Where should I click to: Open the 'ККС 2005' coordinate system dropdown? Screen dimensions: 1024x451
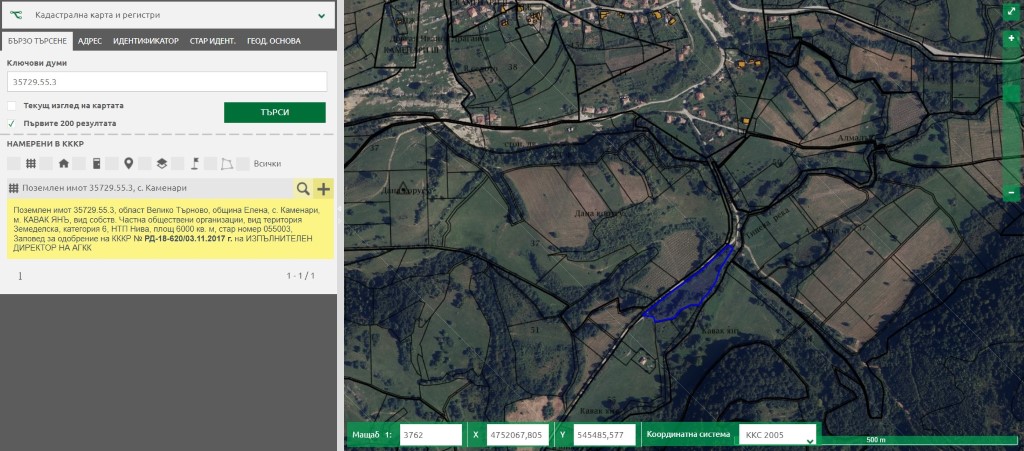pyautogui.click(x=777, y=435)
